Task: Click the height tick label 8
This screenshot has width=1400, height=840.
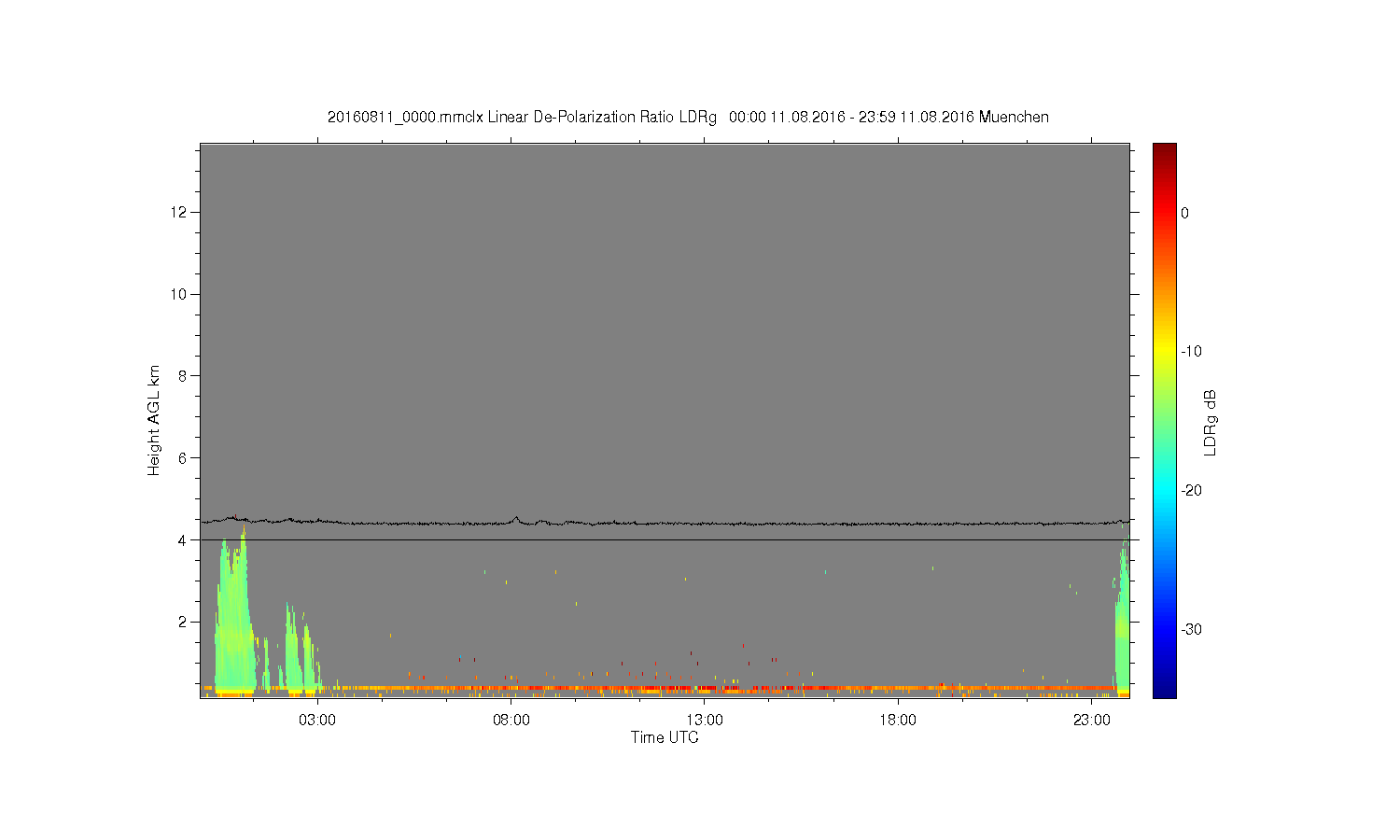Action: pos(184,376)
